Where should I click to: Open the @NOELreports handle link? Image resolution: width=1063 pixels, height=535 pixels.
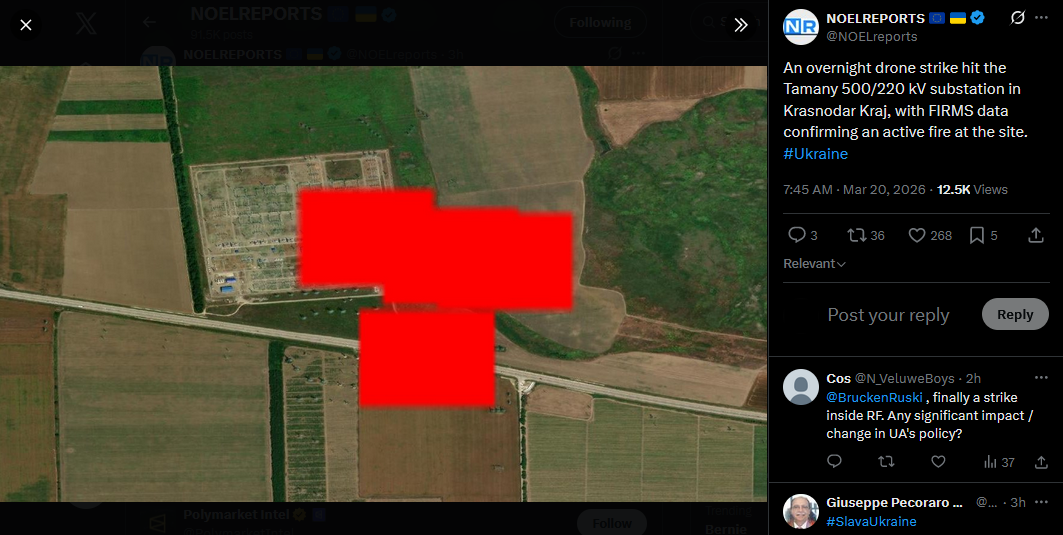coord(871,37)
